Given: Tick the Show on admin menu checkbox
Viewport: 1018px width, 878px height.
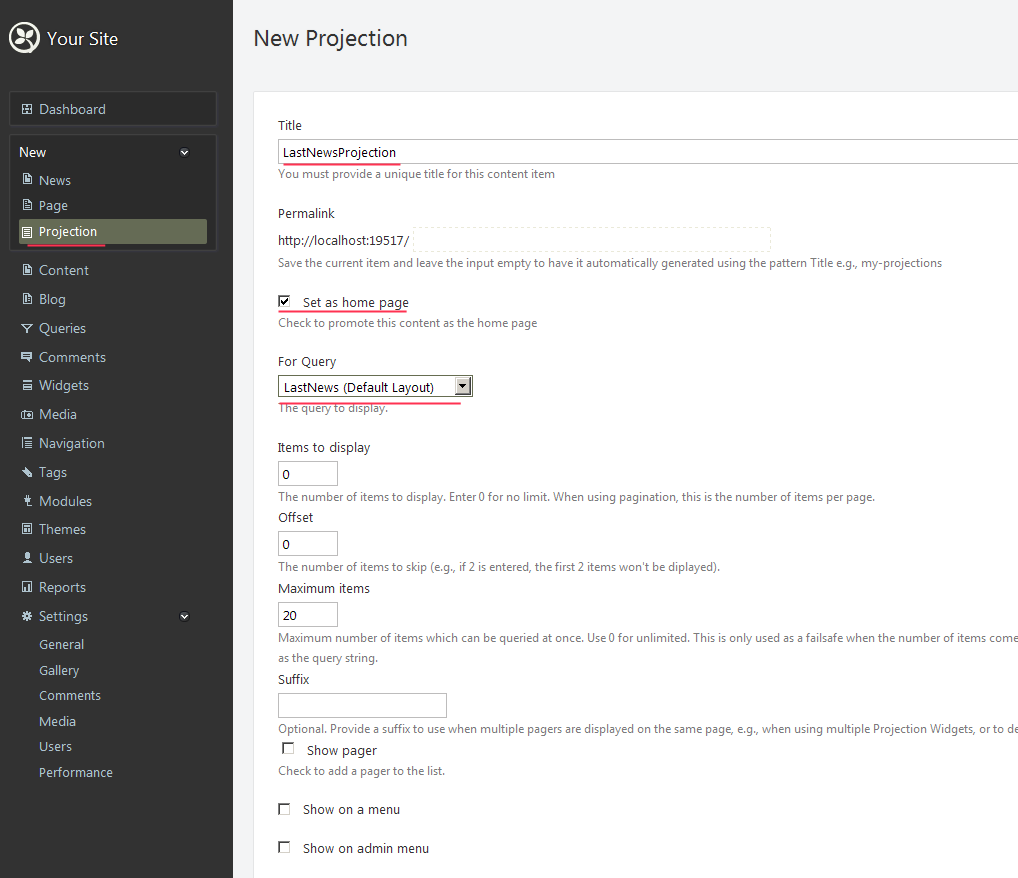Looking at the screenshot, I should (285, 848).
